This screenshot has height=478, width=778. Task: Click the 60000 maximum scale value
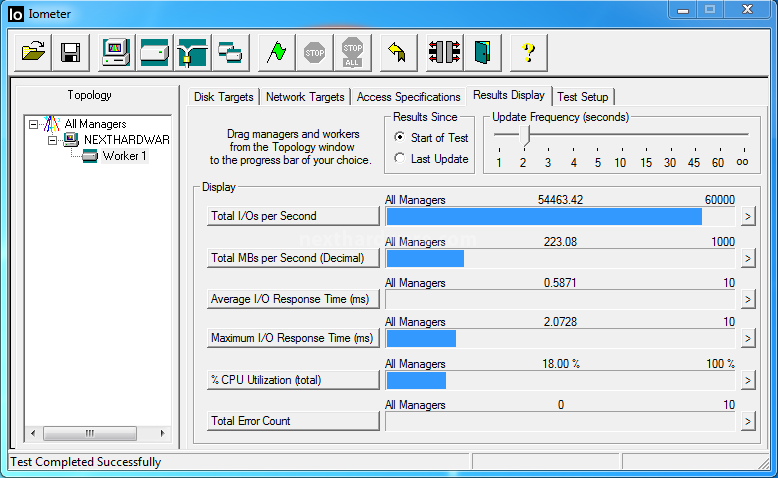(719, 200)
